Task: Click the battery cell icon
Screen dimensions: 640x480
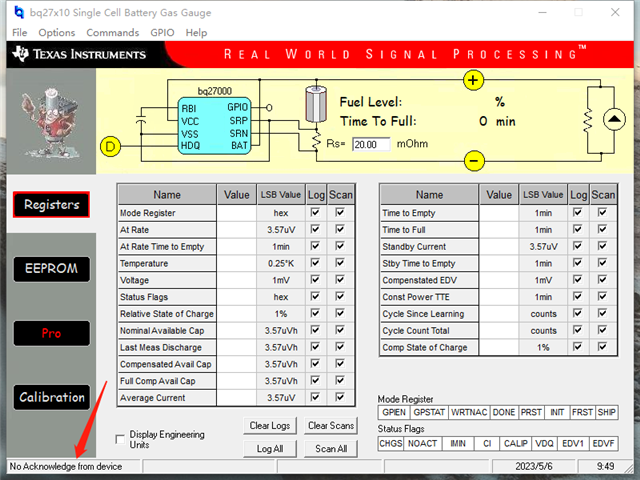Action: 316,104
